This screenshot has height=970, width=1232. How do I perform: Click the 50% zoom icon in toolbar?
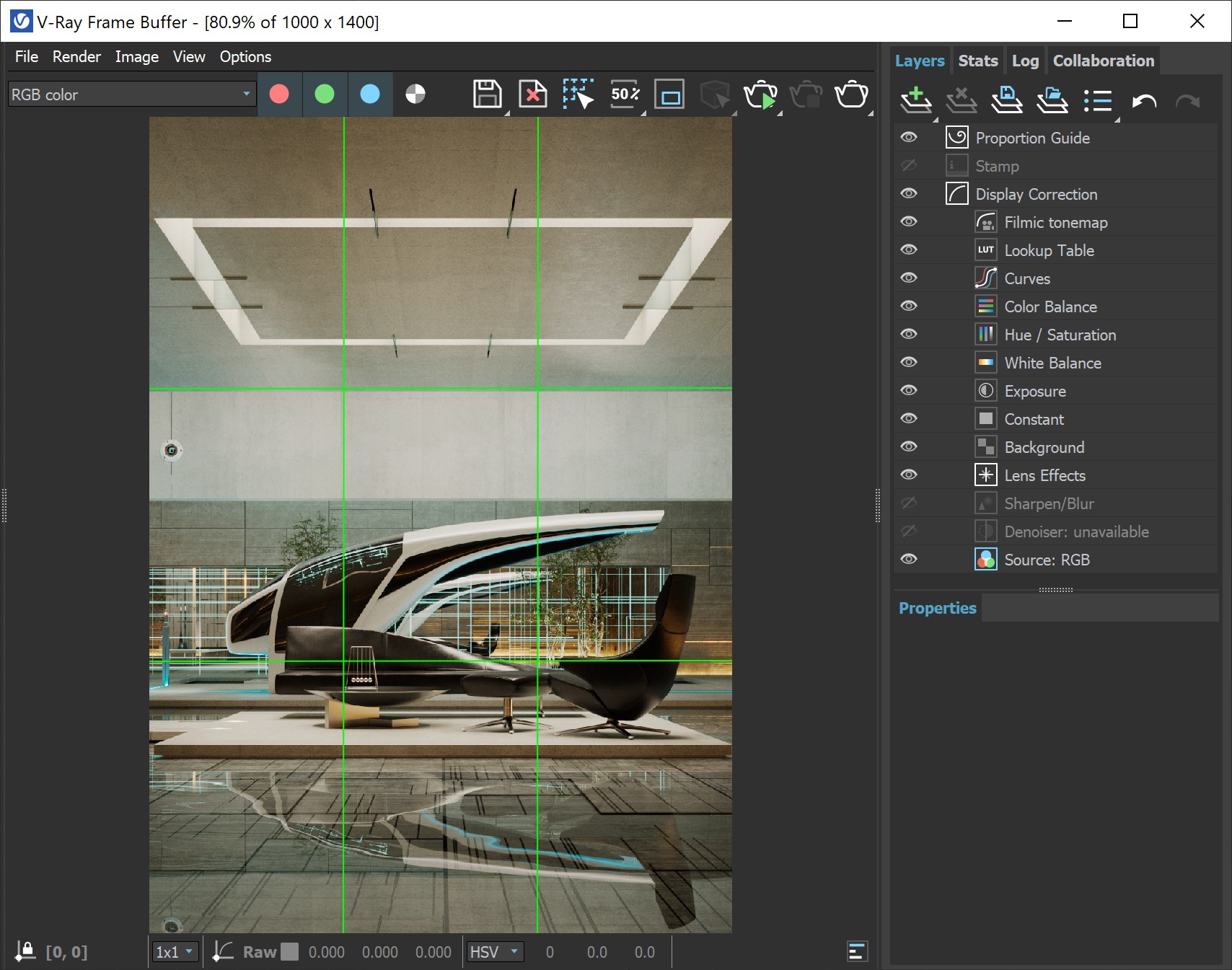pos(625,94)
